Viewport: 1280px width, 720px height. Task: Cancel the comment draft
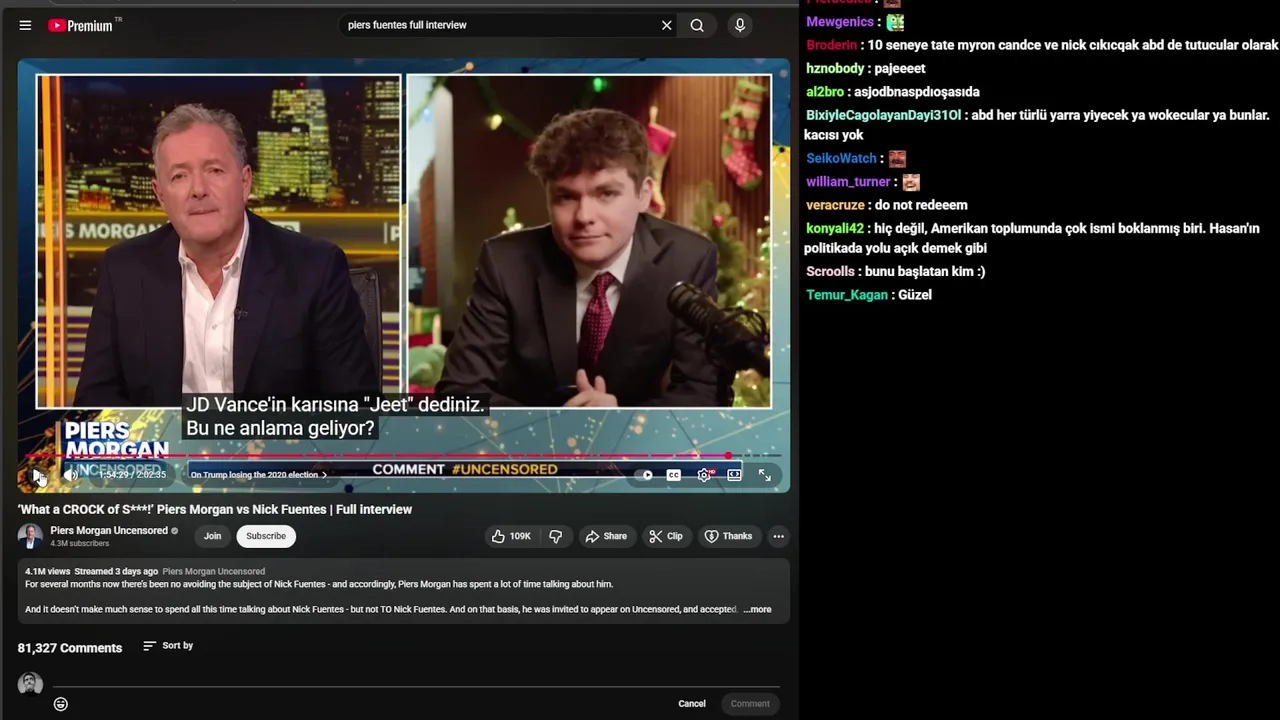click(692, 704)
